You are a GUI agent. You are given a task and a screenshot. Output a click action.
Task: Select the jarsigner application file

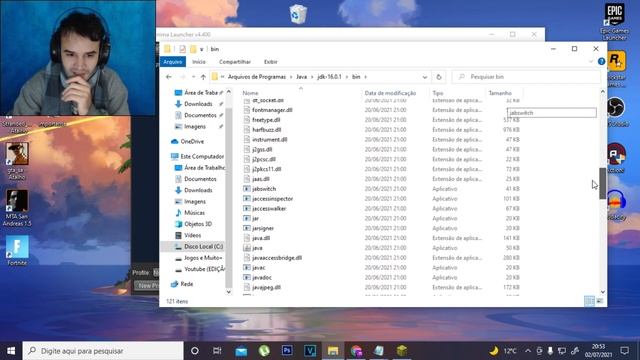263,228
